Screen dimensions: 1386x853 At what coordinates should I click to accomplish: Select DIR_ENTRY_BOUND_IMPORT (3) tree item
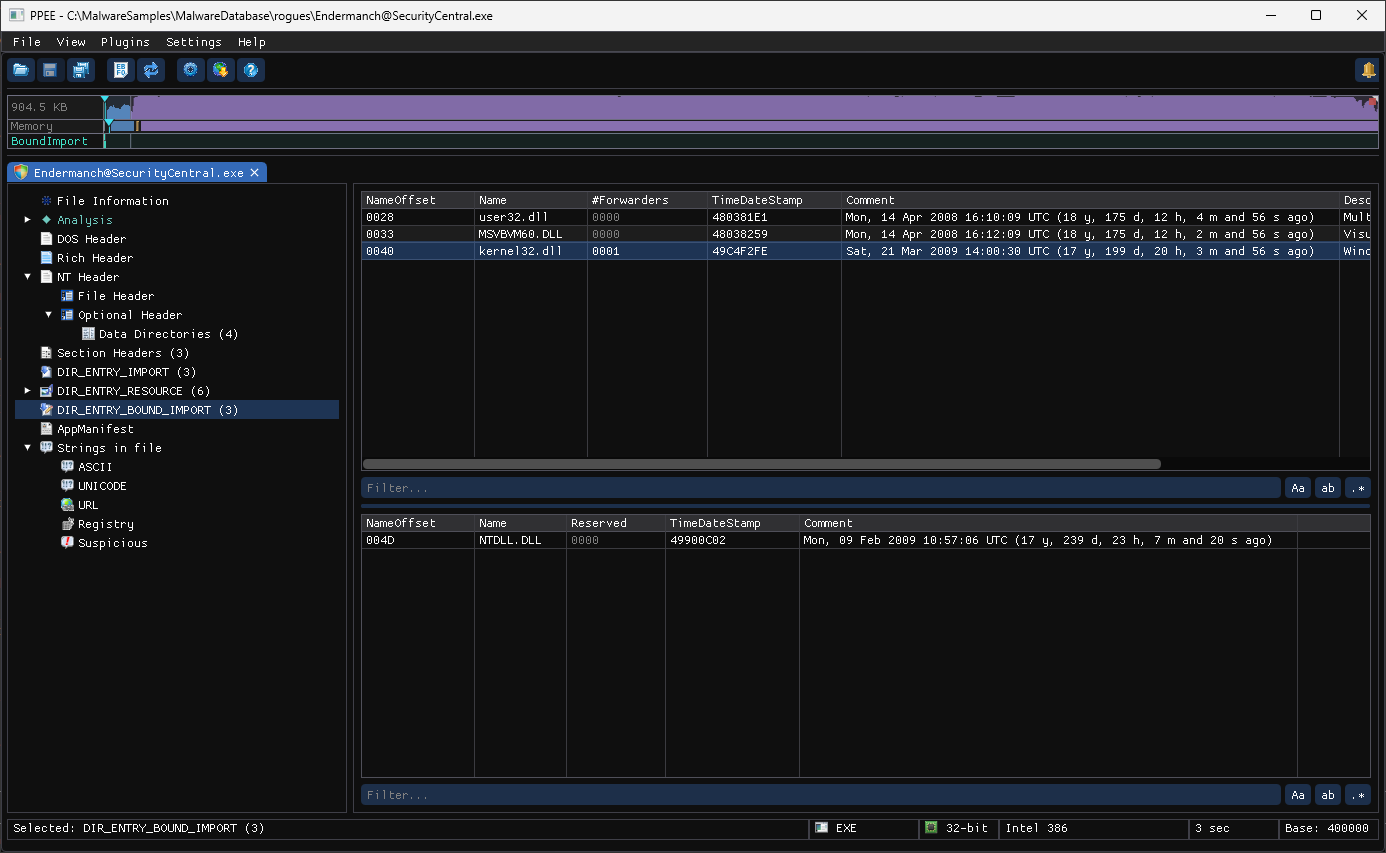tap(177, 410)
